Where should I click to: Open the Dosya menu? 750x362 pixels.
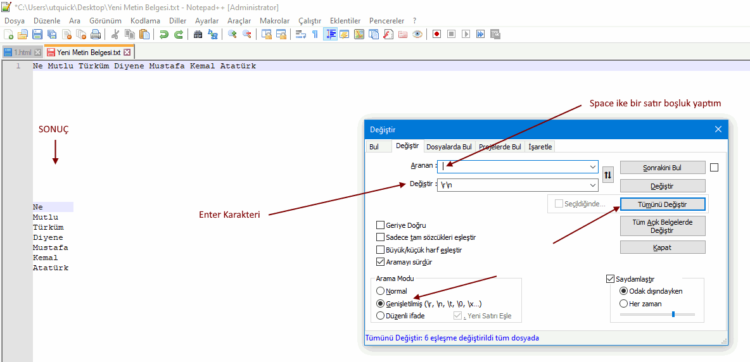14,21
